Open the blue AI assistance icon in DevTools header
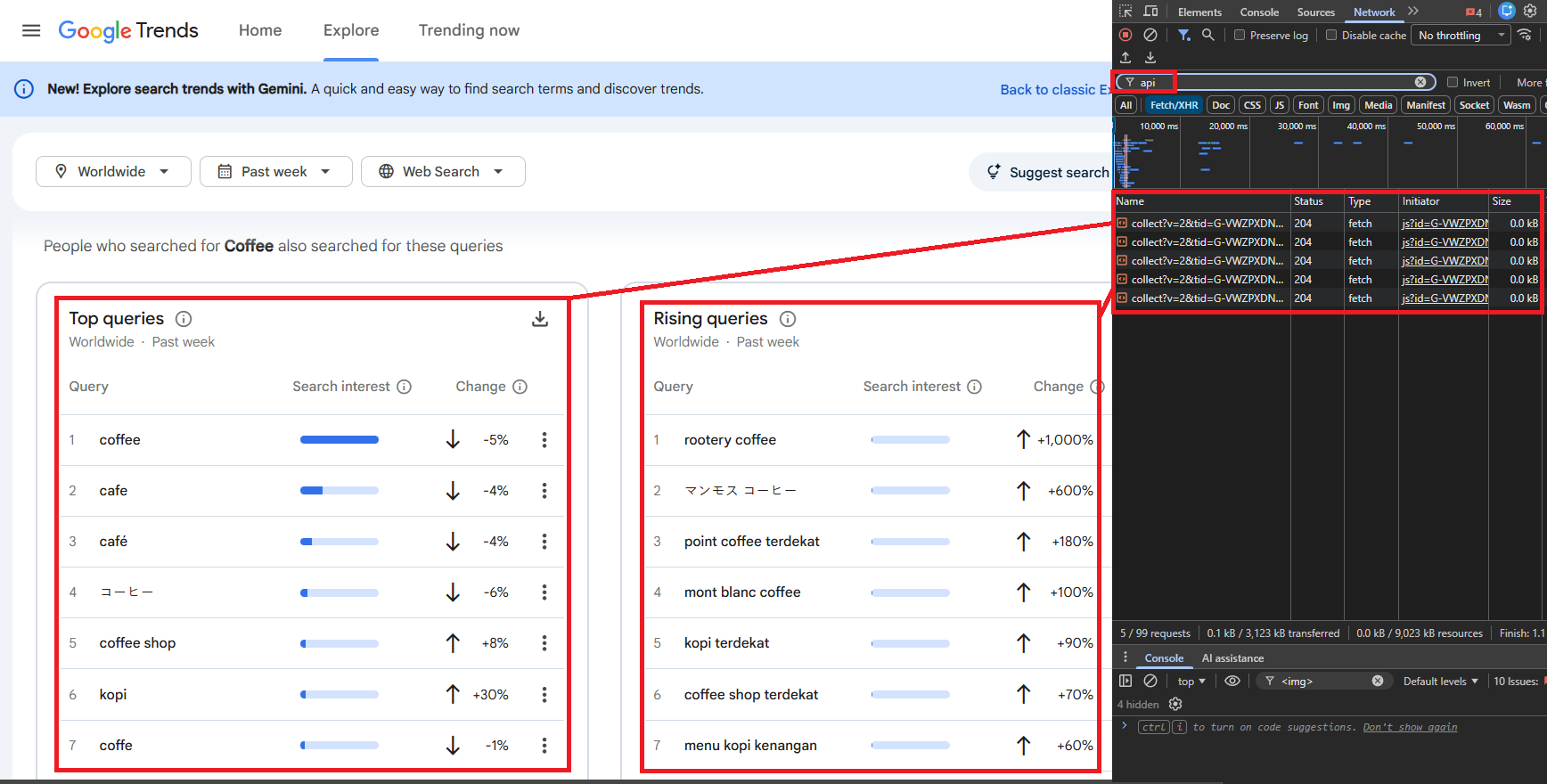The height and width of the screenshot is (784, 1547). pyautogui.click(x=1507, y=12)
